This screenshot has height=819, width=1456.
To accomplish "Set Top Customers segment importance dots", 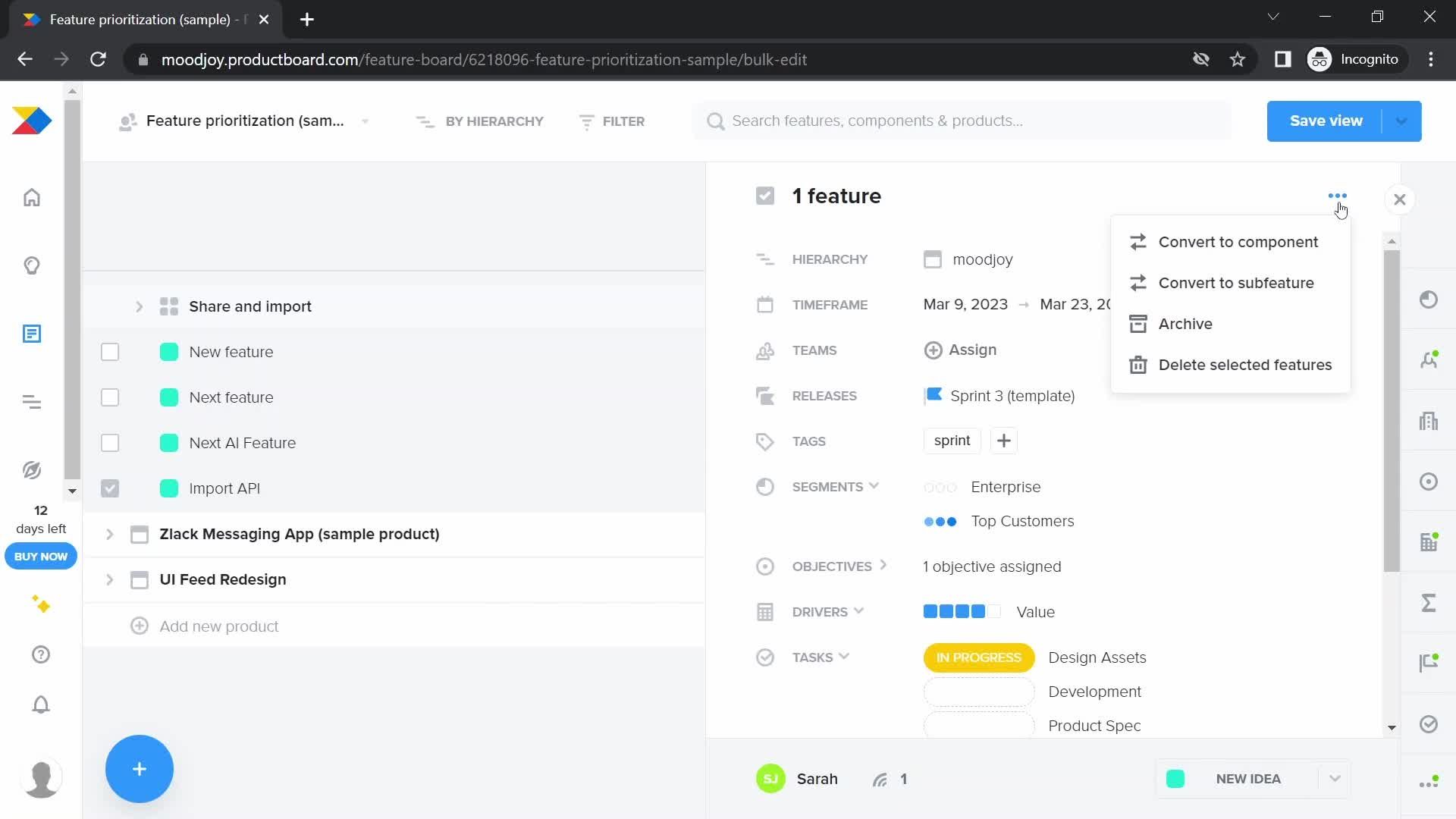I will point(940,522).
